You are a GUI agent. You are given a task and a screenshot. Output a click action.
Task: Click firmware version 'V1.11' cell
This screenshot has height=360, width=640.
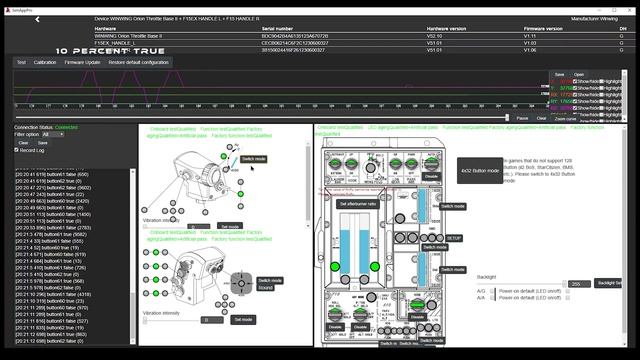pyautogui.click(x=529, y=36)
